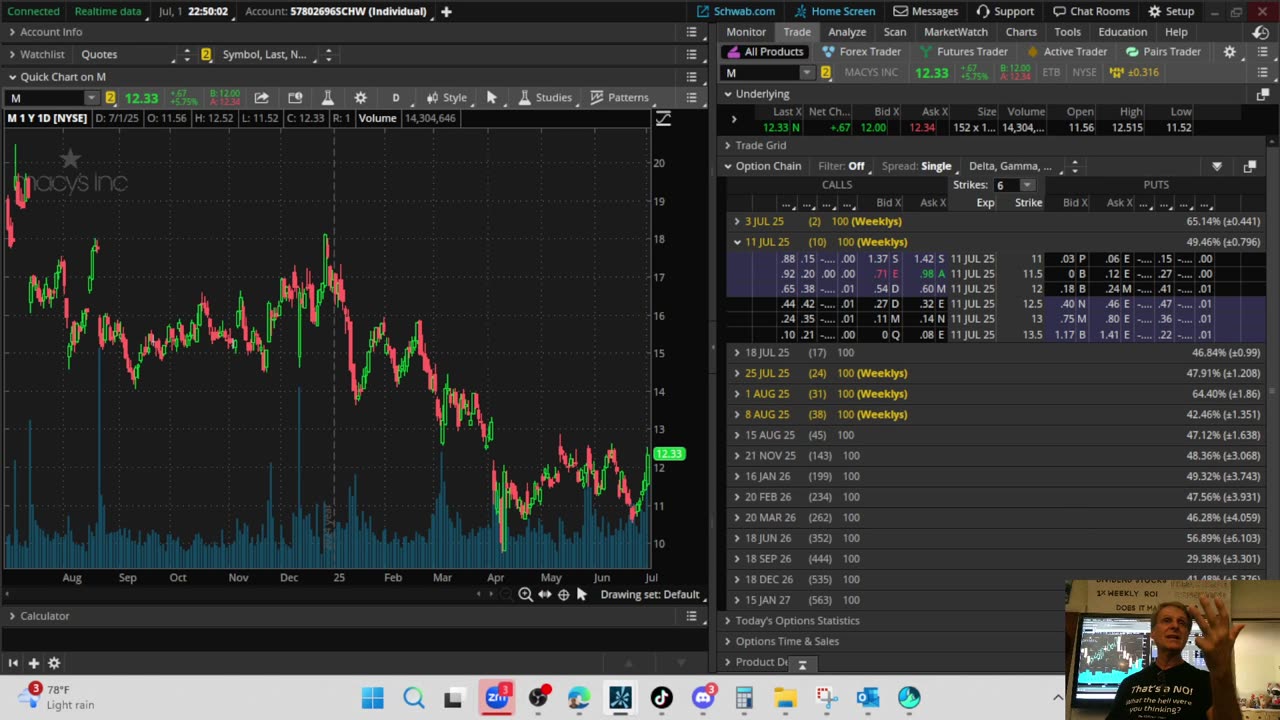Click the horizontal pan arrows under chart
Viewport: 1280px width, 720px height.
544,594
